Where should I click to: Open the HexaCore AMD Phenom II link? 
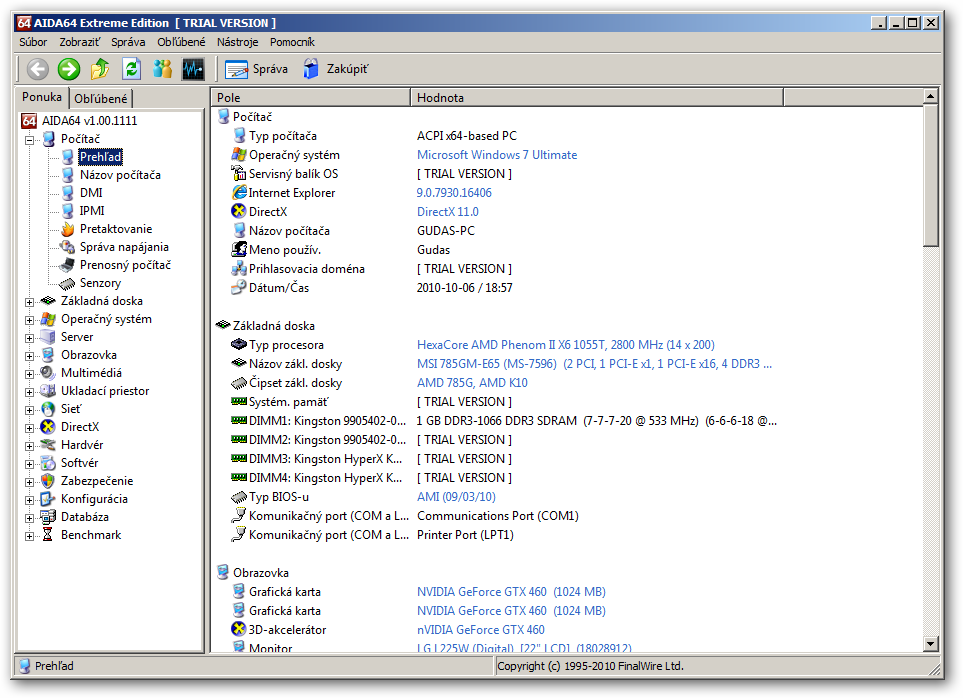[x=566, y=345]
